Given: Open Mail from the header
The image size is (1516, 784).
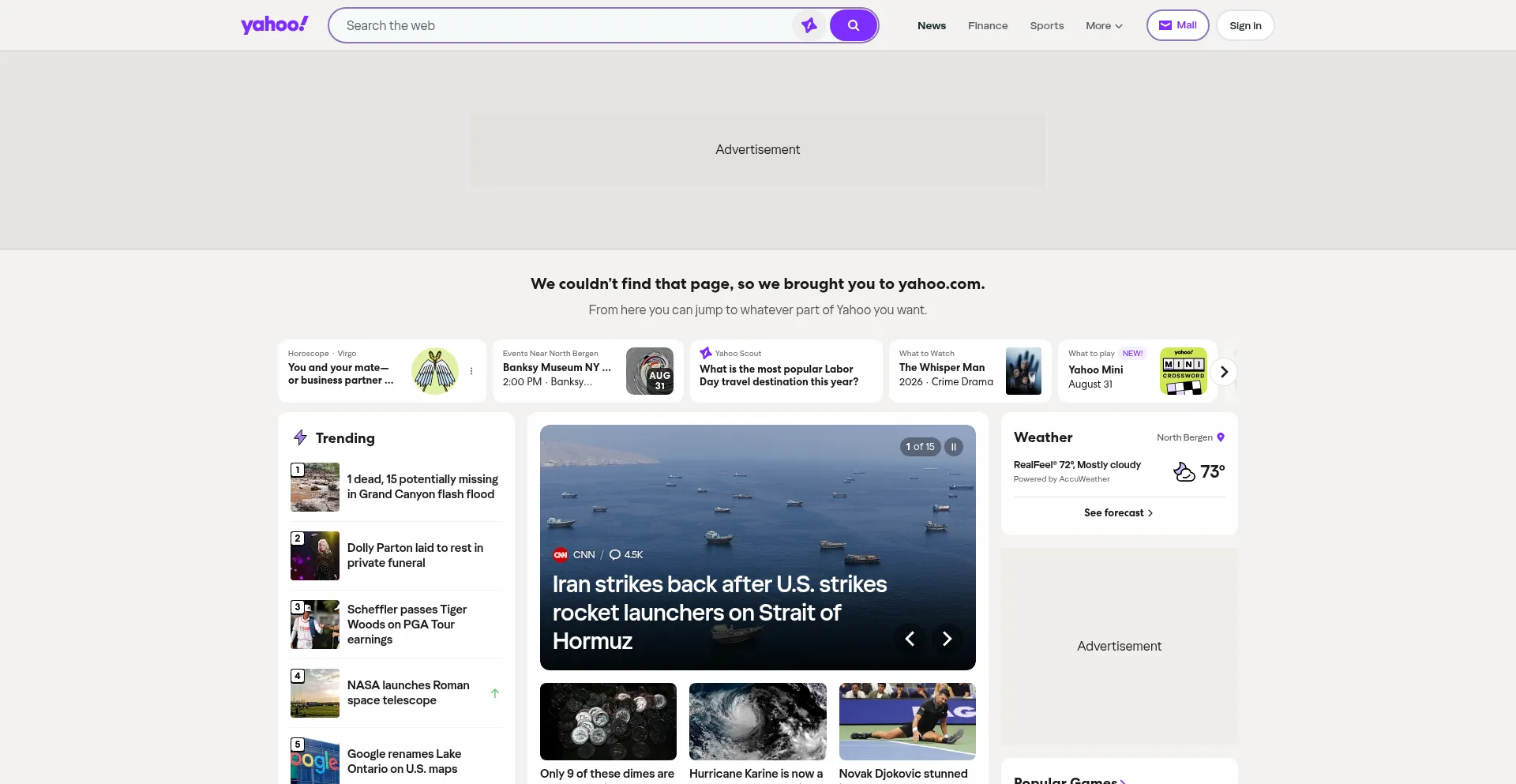Looking at the screenshot, I should (1177, 25).
